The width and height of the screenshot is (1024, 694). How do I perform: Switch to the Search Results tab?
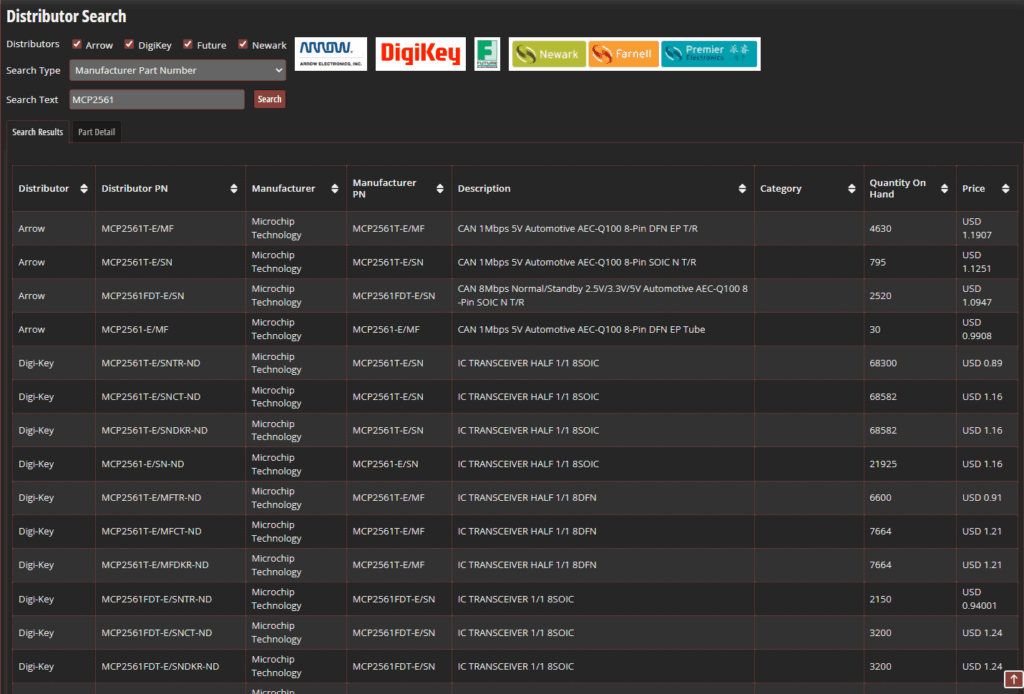[x=37, y=132]
